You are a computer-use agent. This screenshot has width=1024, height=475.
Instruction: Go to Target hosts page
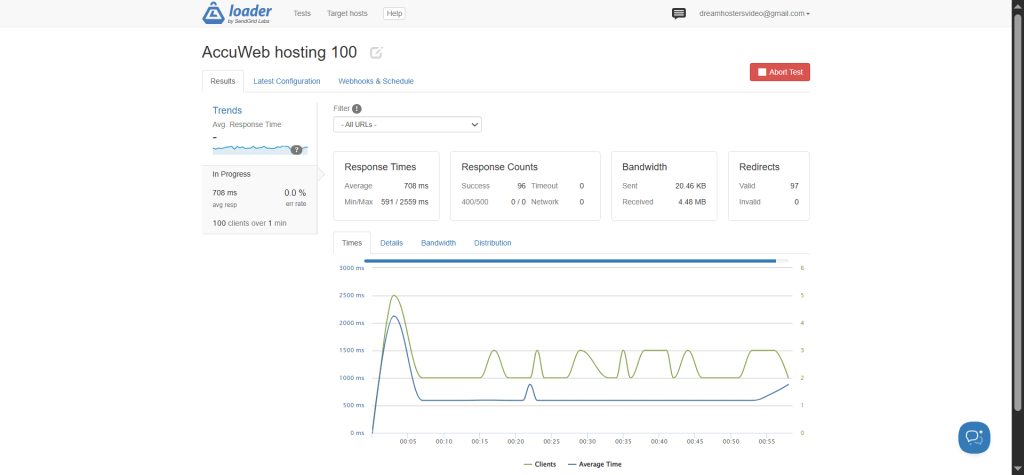[x=347, y=14]
